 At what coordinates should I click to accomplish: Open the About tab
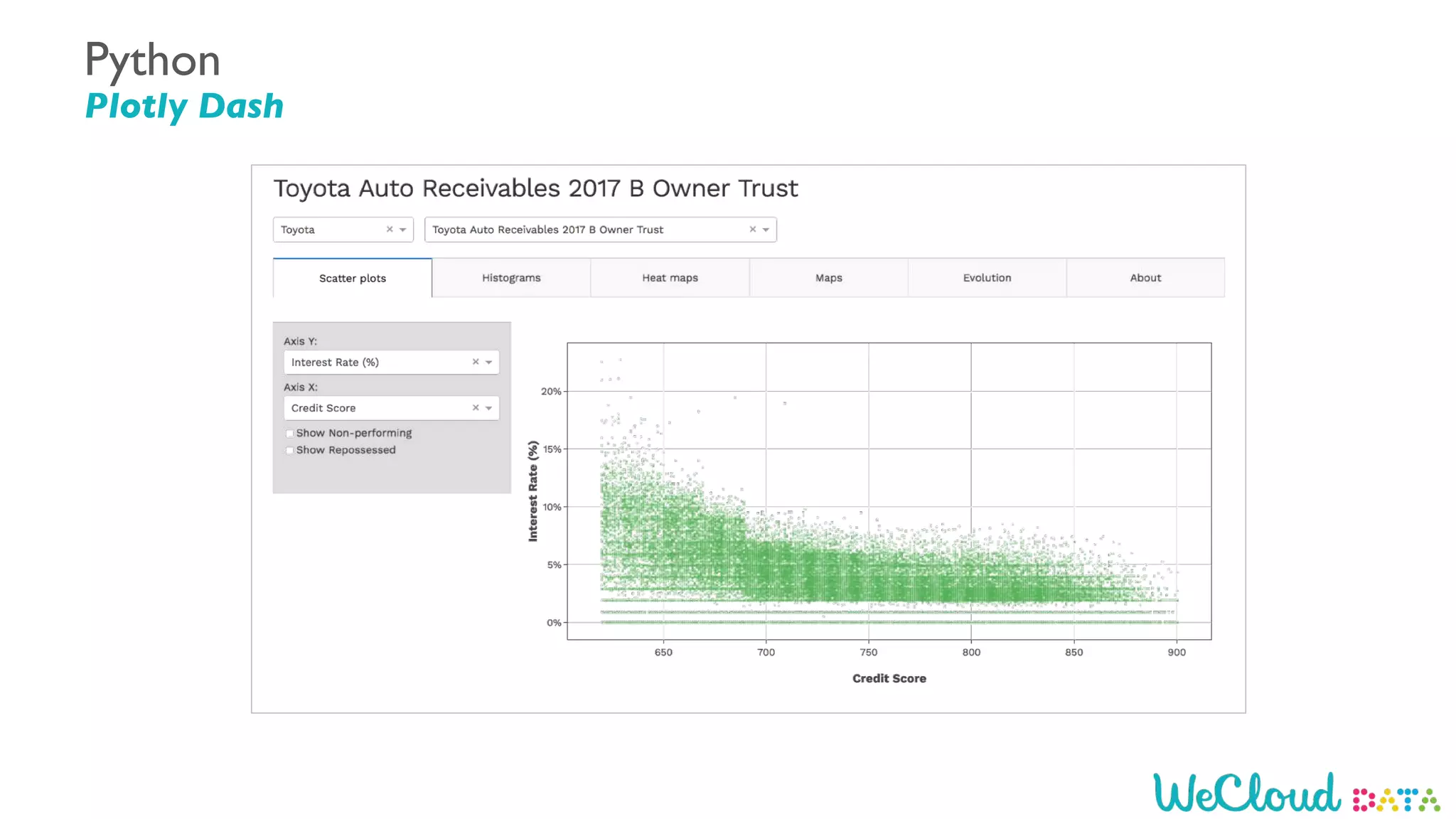[x=1145, y=278]
